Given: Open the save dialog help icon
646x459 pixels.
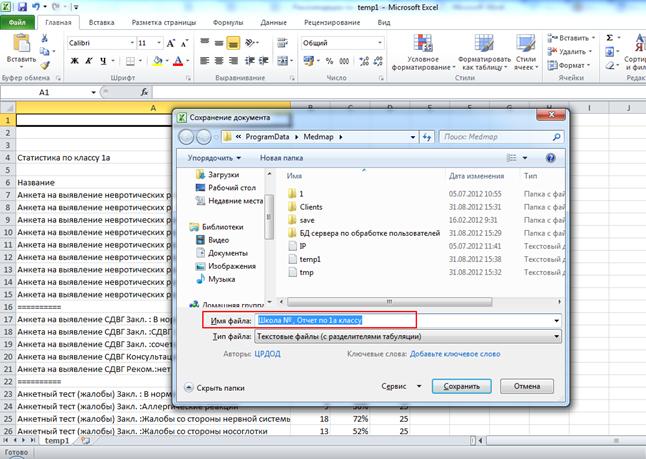Looking at the screenshot, I should 551,158.
